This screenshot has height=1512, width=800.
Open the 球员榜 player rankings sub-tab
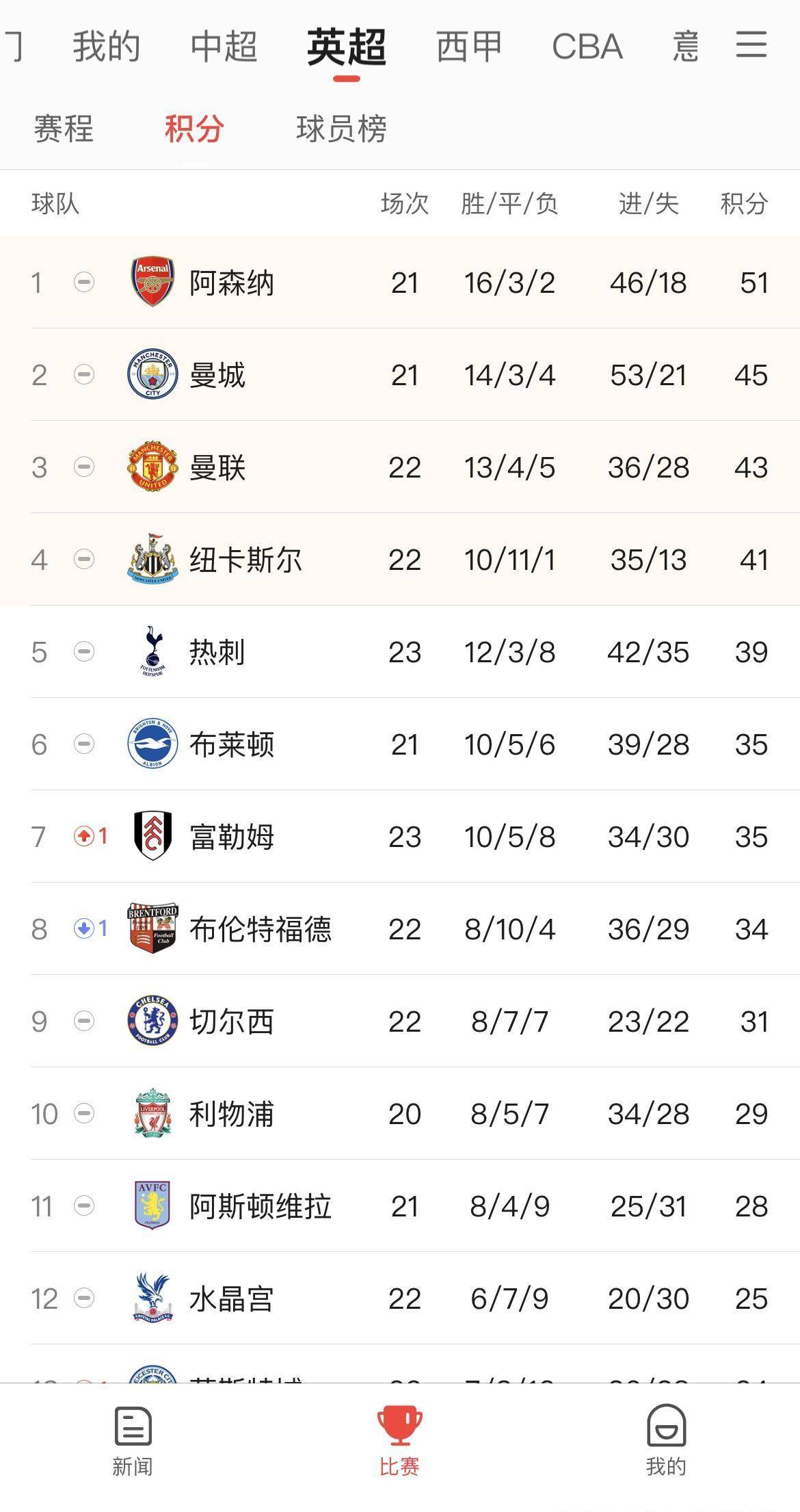point(341,129)
